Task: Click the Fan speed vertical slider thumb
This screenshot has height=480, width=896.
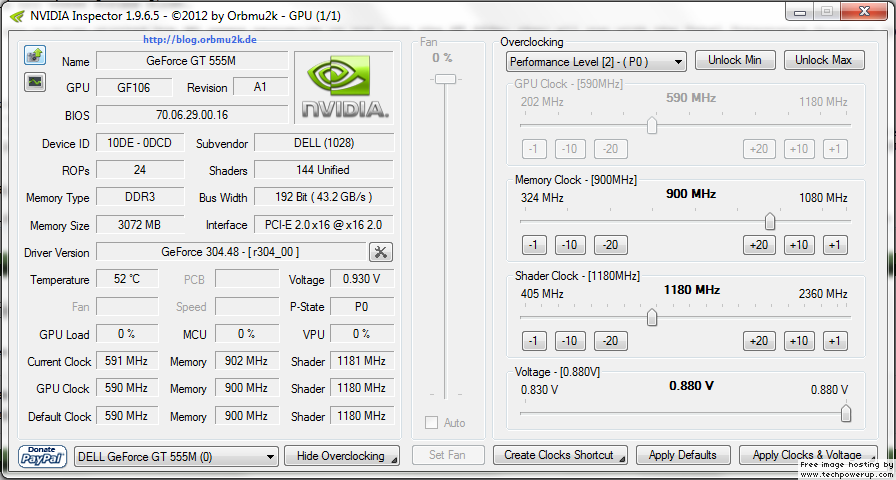Action: (x=445, y=79)
